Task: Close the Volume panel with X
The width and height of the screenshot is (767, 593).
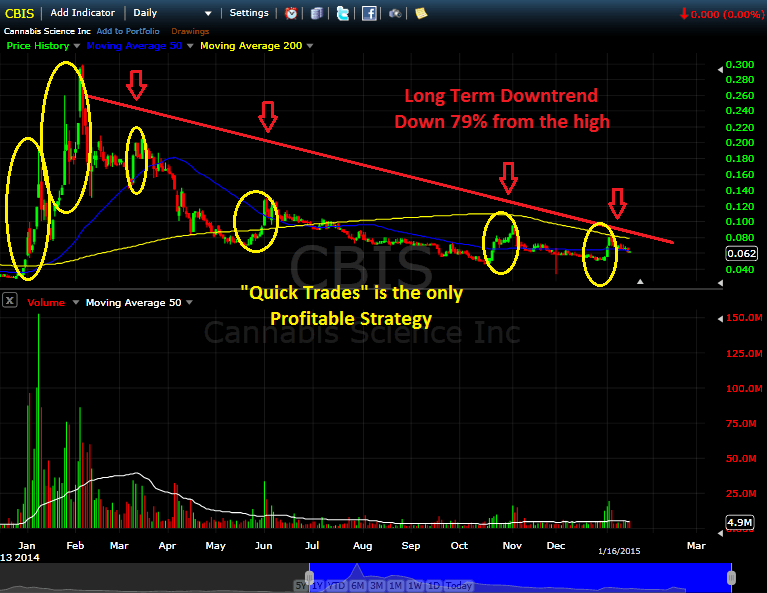Action: (10, 299)
